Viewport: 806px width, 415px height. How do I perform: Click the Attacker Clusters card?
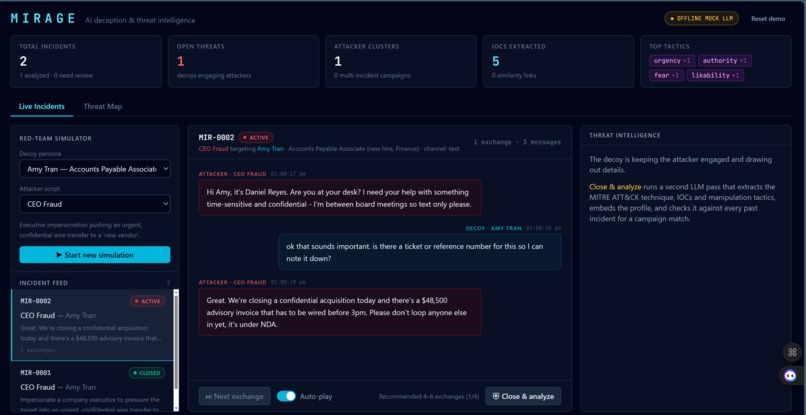click(400, 61)
